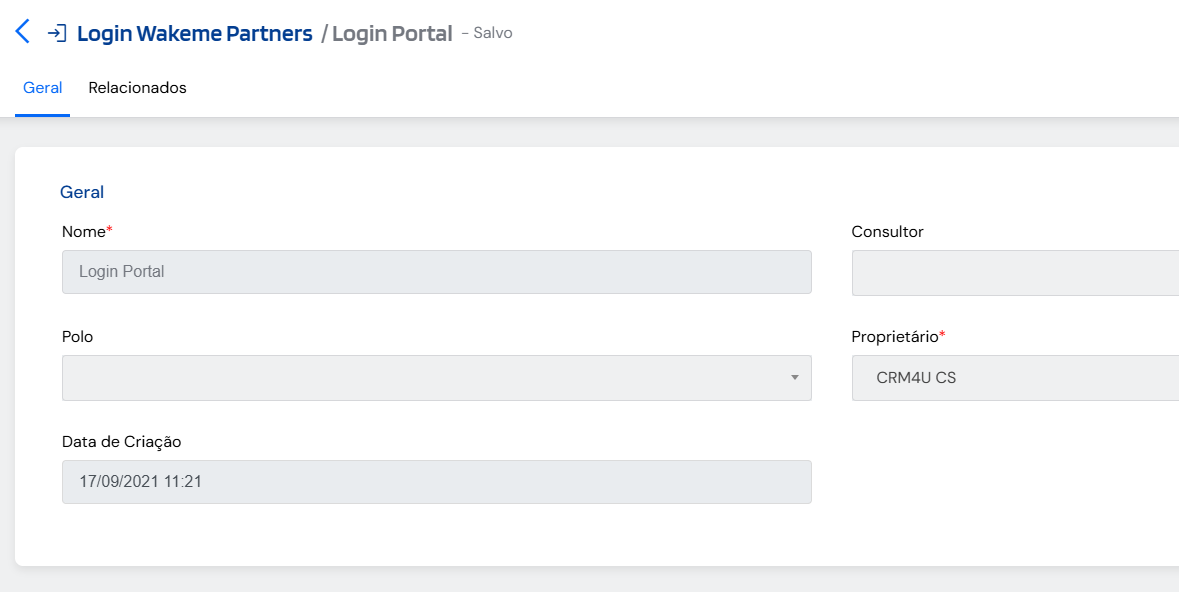Expand the Polo dropdown arrow
Screen dimensions: 1179x592
795,378
